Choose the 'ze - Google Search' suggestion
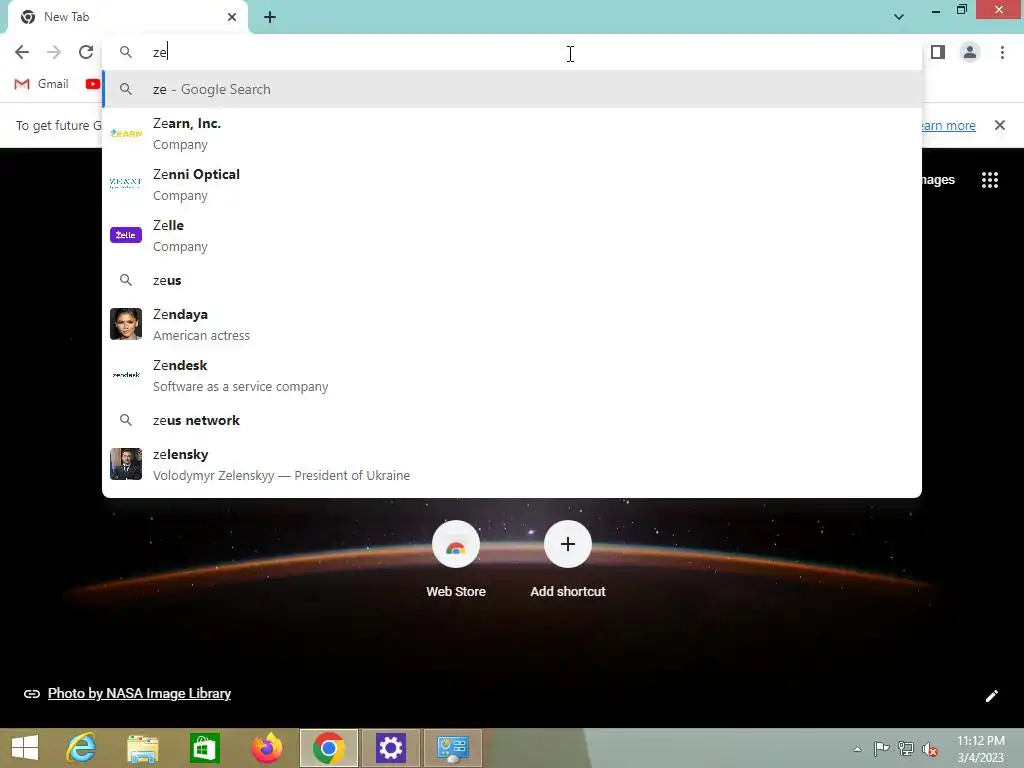The image size is (1024, 768). pos(512,89)
